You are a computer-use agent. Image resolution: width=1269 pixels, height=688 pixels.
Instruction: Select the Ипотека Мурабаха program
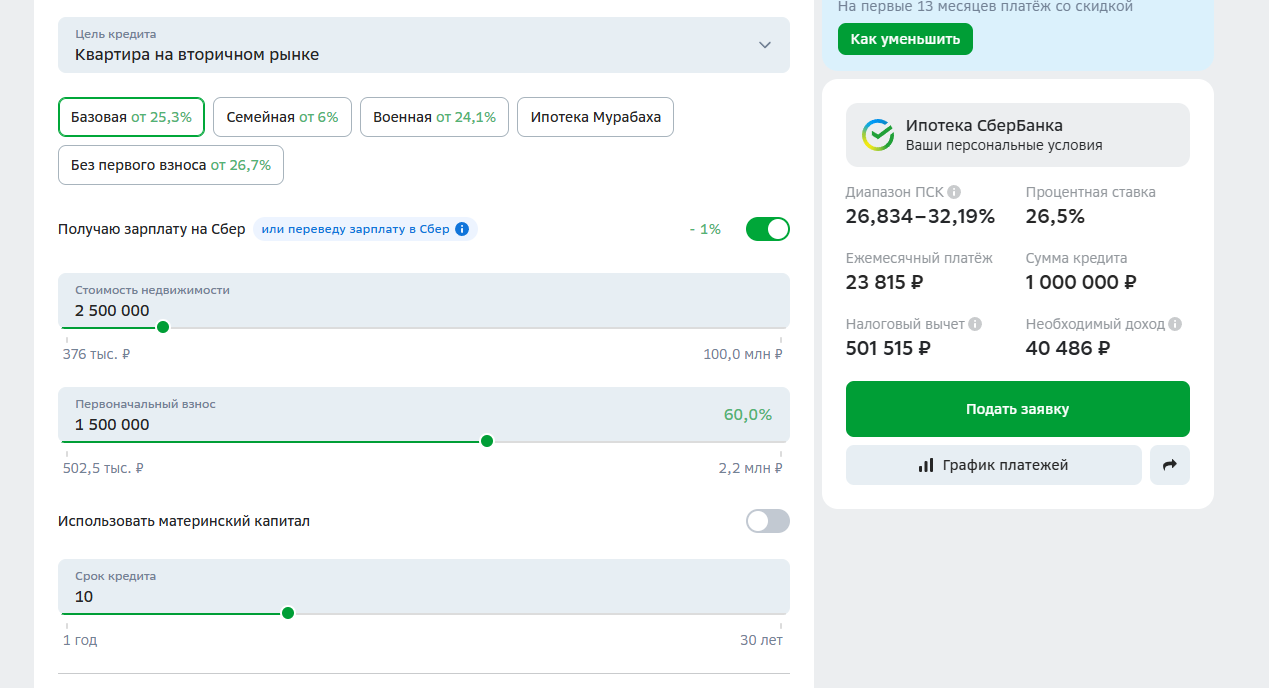click(x=596, y=117)
